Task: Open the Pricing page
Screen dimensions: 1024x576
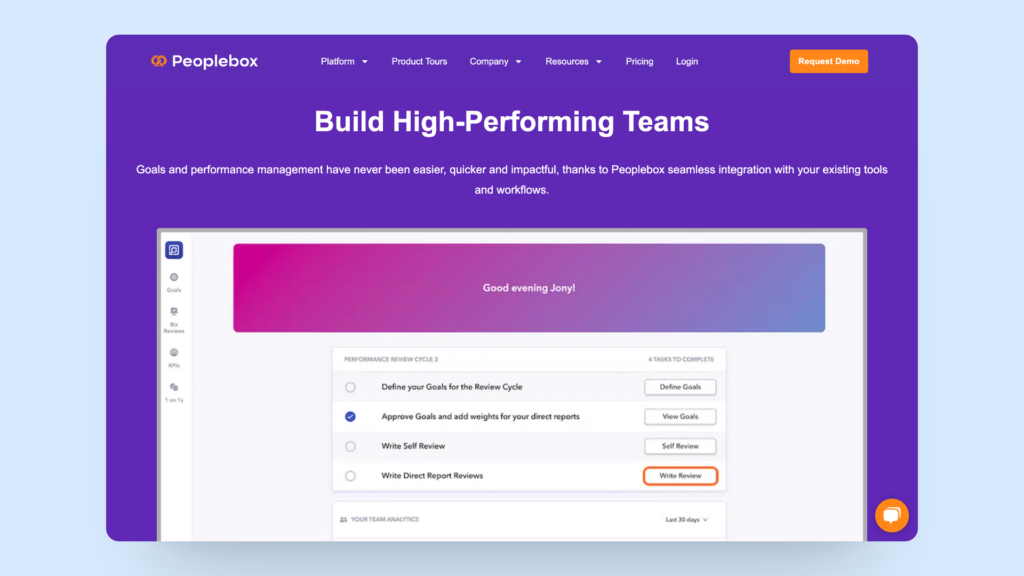Action: (x=639, y=61)
